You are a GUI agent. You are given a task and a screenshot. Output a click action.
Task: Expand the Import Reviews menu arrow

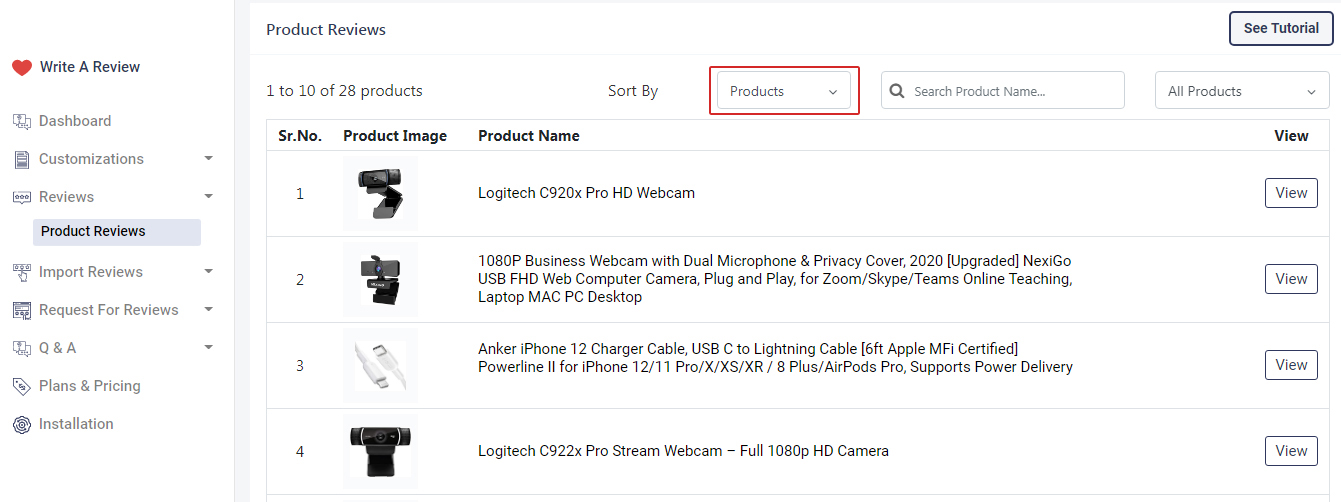[208, 272]
